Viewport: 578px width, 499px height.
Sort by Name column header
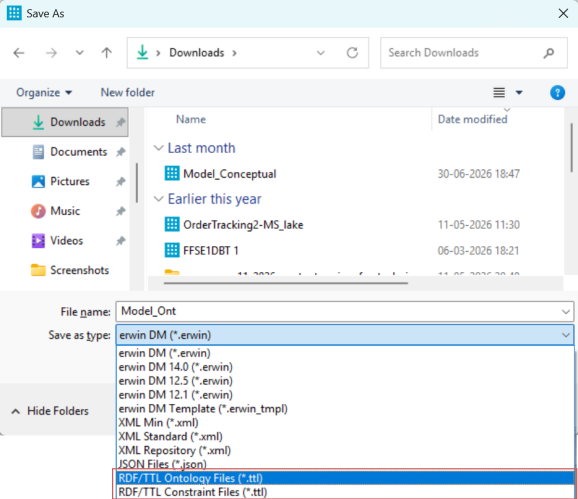coord(191,119)
